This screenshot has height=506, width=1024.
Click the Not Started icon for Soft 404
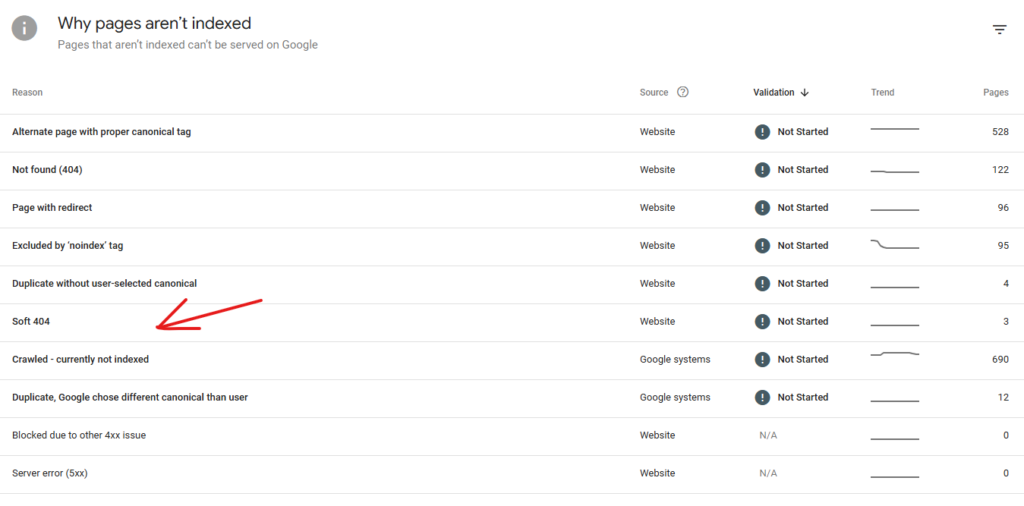(x=762, y=322)
